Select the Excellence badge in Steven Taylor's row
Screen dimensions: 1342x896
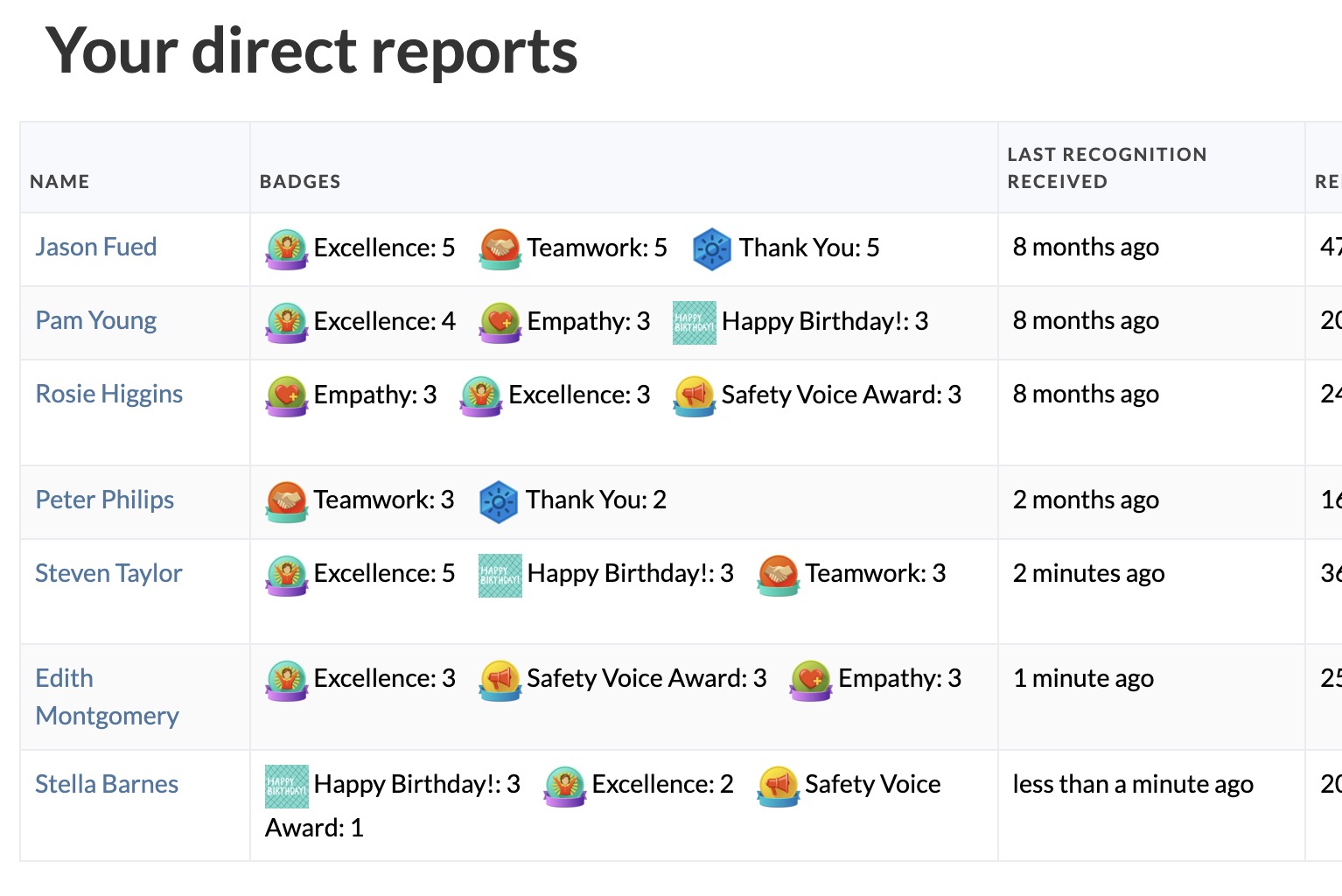click(286, 573)
